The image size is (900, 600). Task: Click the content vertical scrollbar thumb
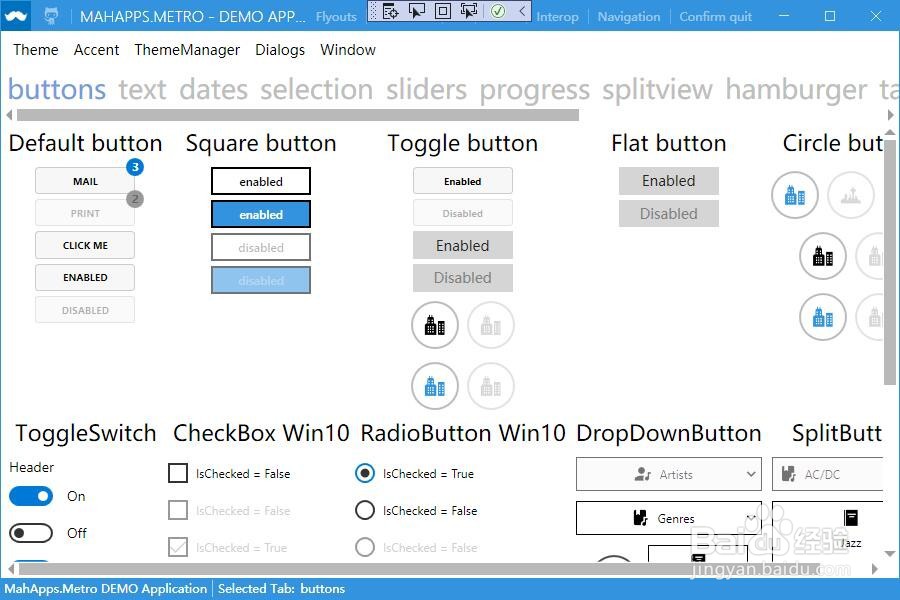pyautogui.click(x=890, y=260)
